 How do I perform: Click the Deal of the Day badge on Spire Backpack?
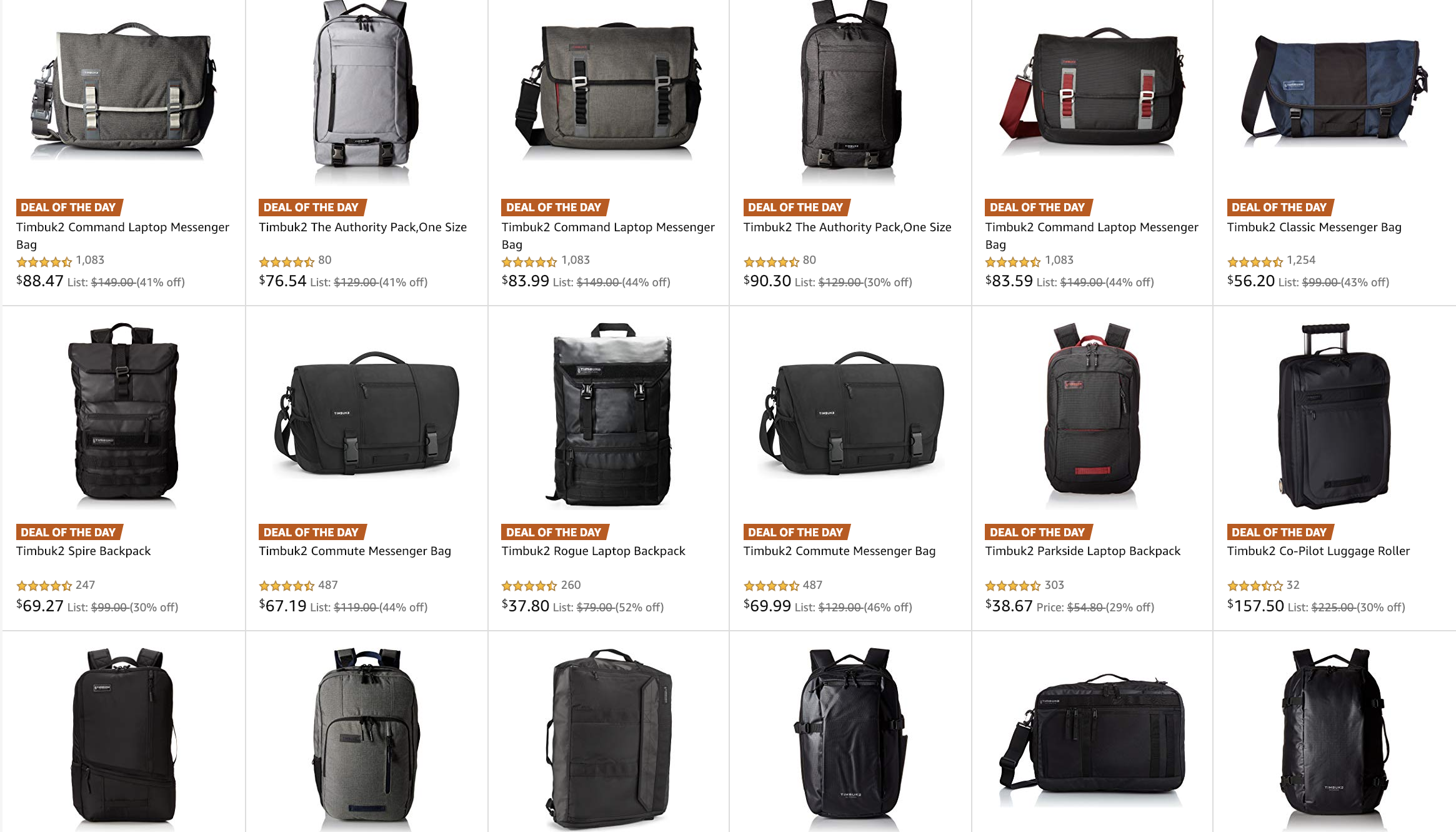pos(69,532)
